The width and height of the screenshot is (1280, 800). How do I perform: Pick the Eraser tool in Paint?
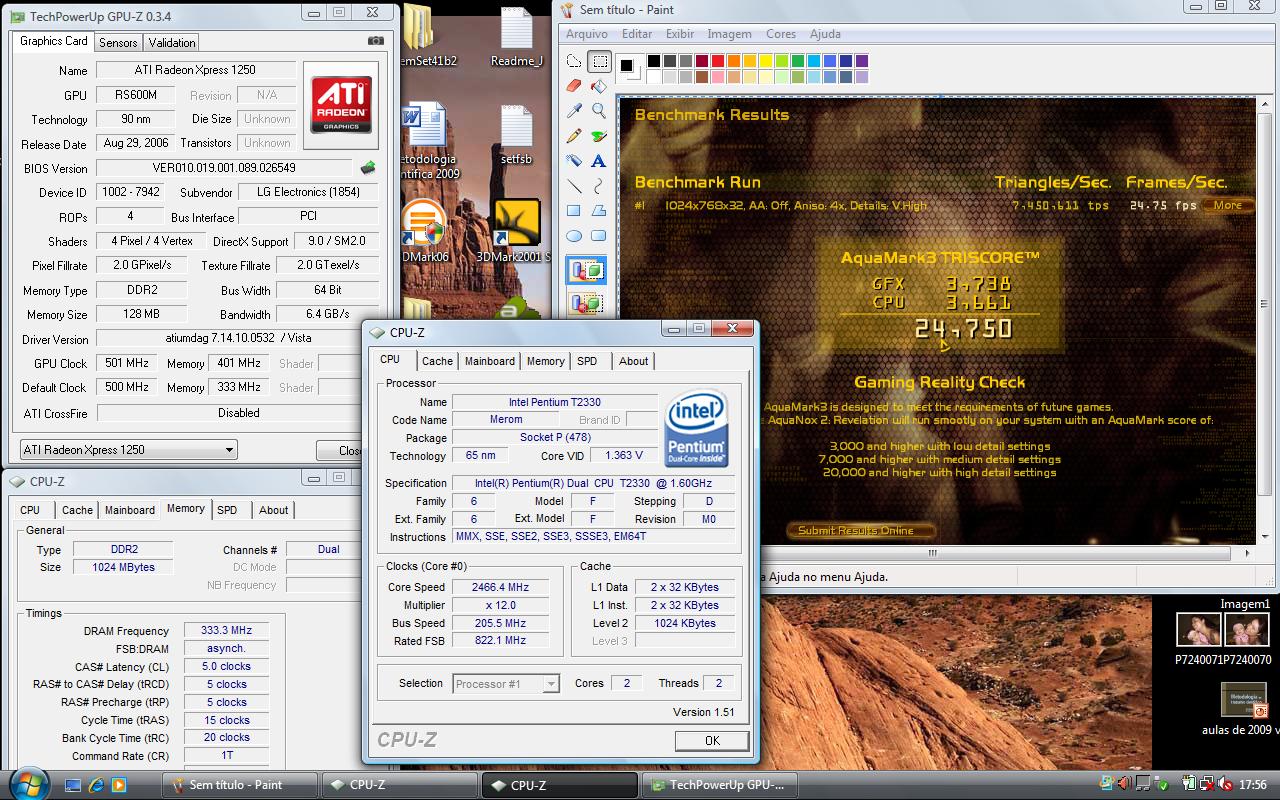pos(574,86)
